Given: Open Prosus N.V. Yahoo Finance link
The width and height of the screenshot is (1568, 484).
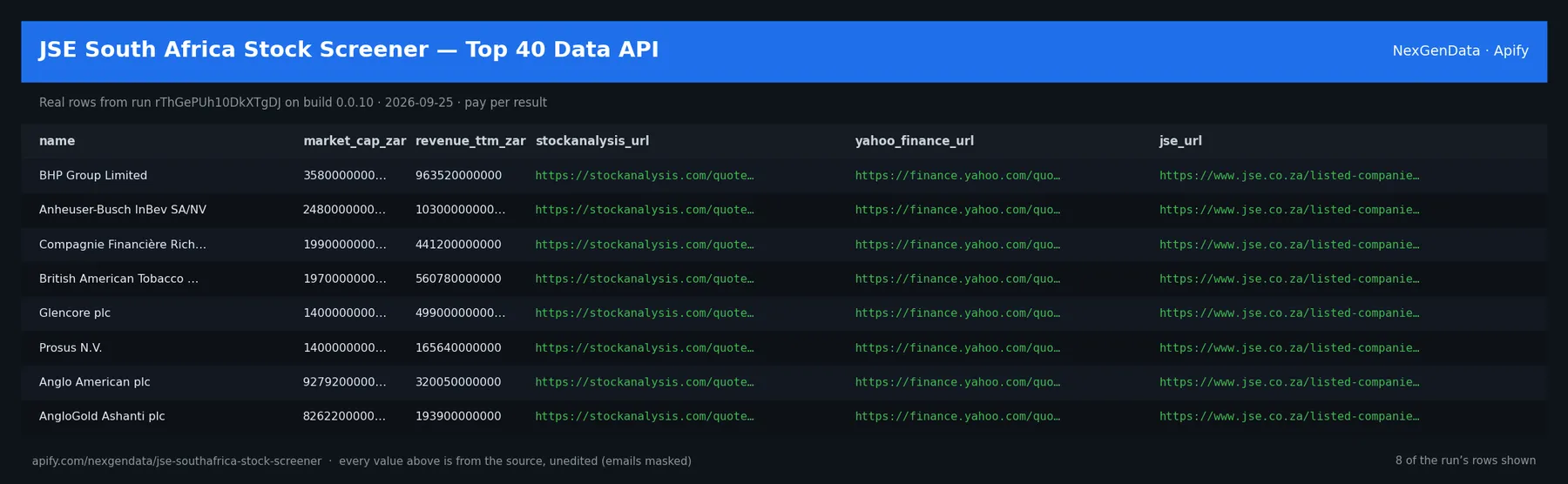Looking at the screenshot, I should tap(957, 347).
